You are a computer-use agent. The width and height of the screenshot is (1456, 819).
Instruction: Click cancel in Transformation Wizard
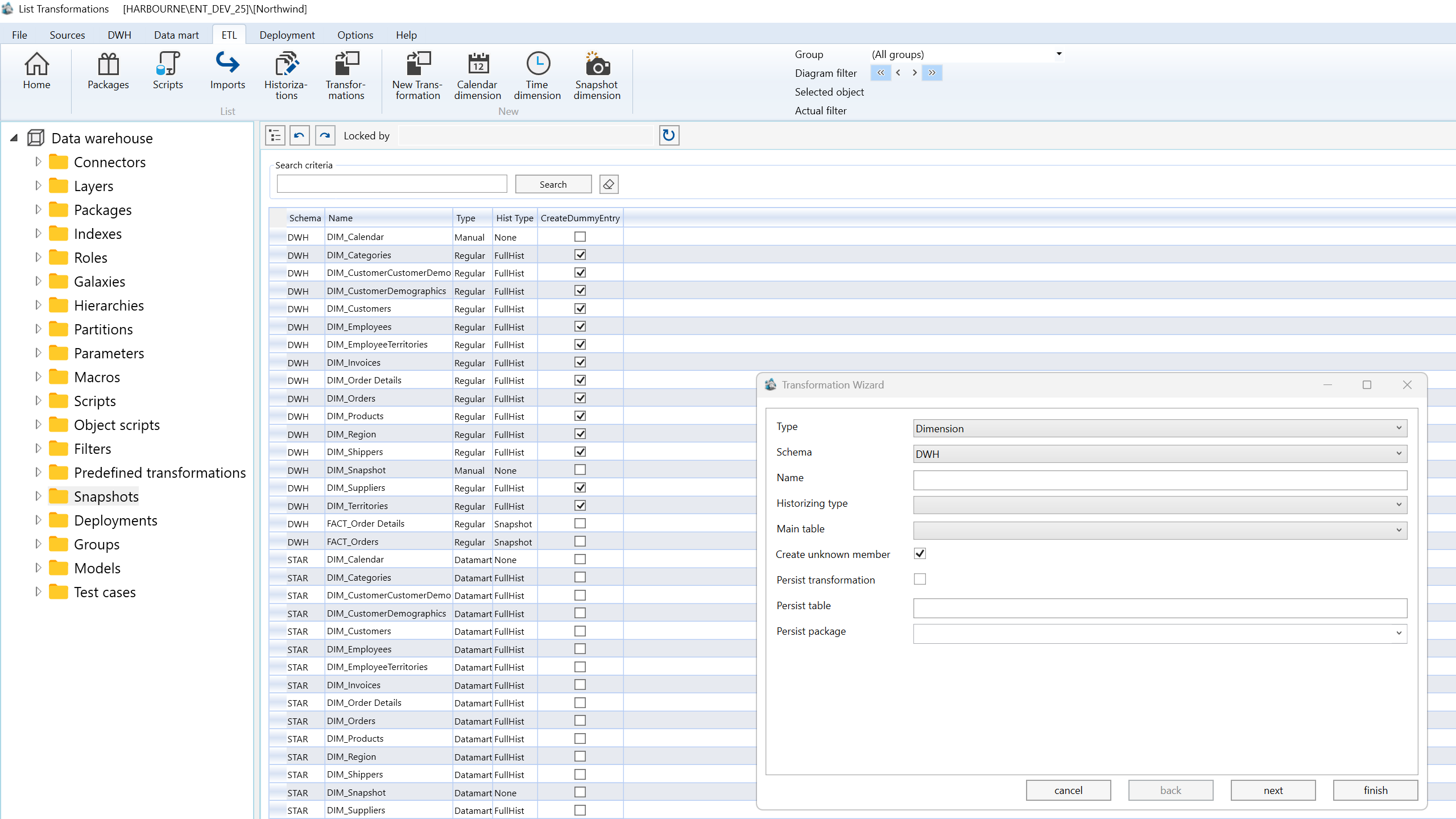coord(1068,790)
